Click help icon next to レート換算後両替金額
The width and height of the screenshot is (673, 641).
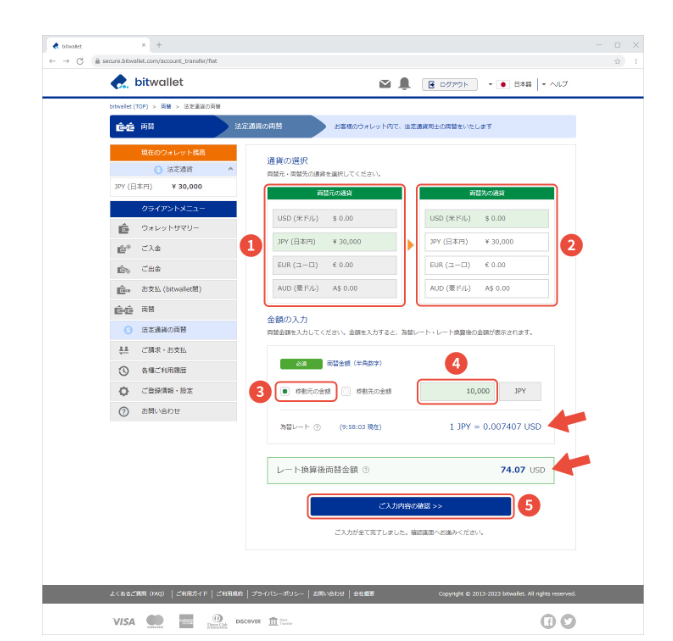click(x=365, y=469)
